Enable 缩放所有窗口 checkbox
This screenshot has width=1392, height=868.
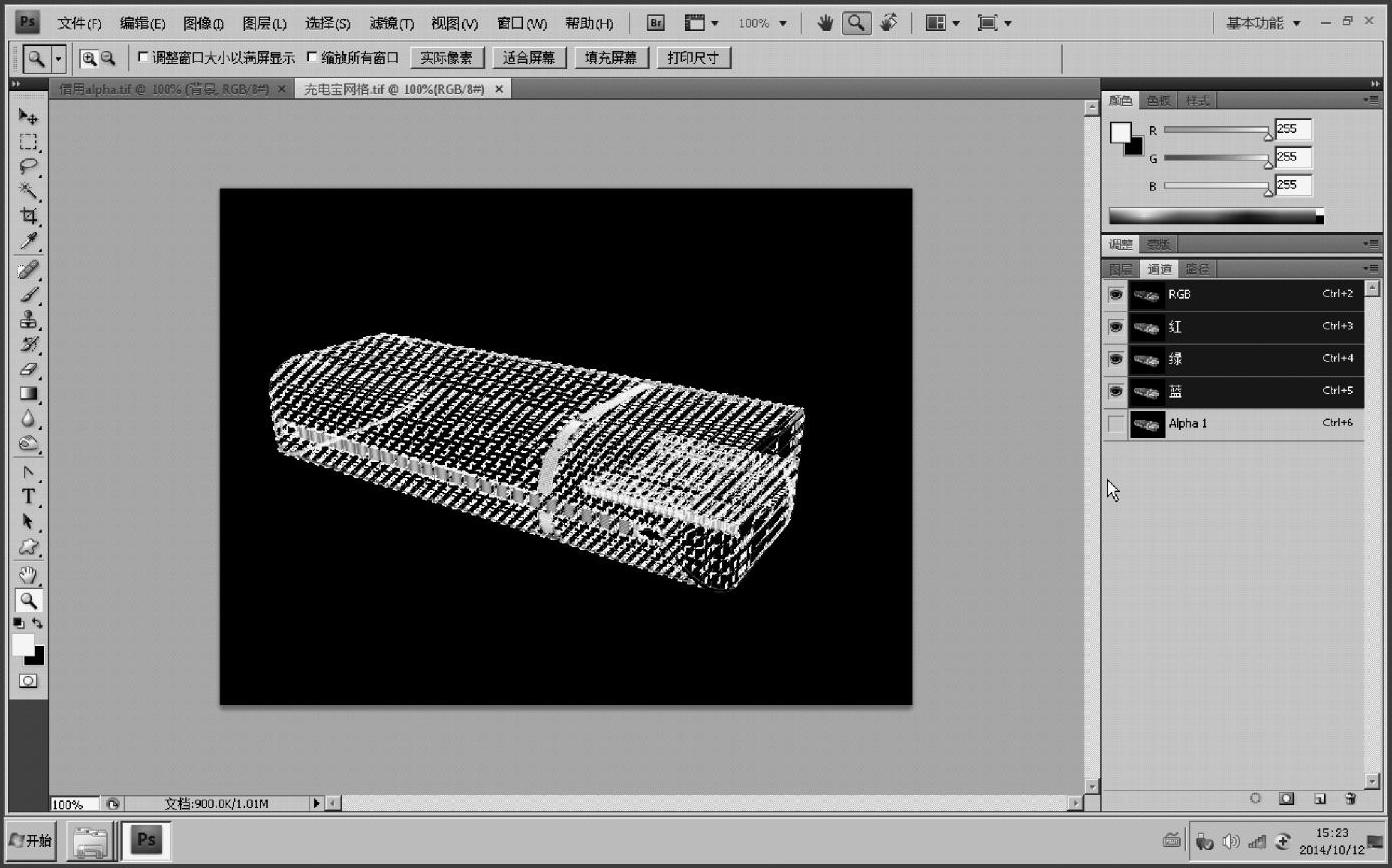tap(312, 58)
